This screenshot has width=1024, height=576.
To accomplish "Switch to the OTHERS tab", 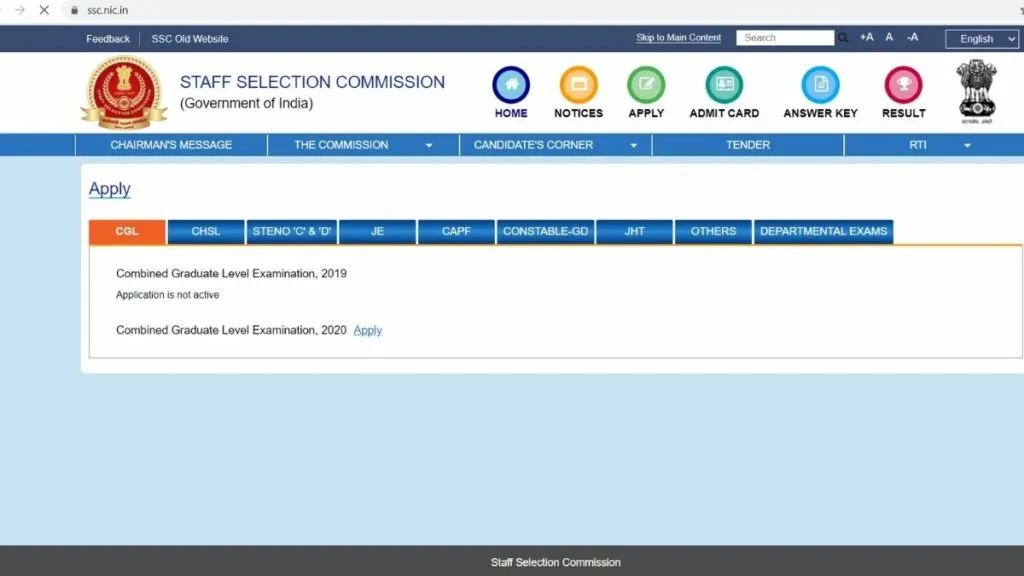I will (x=713, y=231).
